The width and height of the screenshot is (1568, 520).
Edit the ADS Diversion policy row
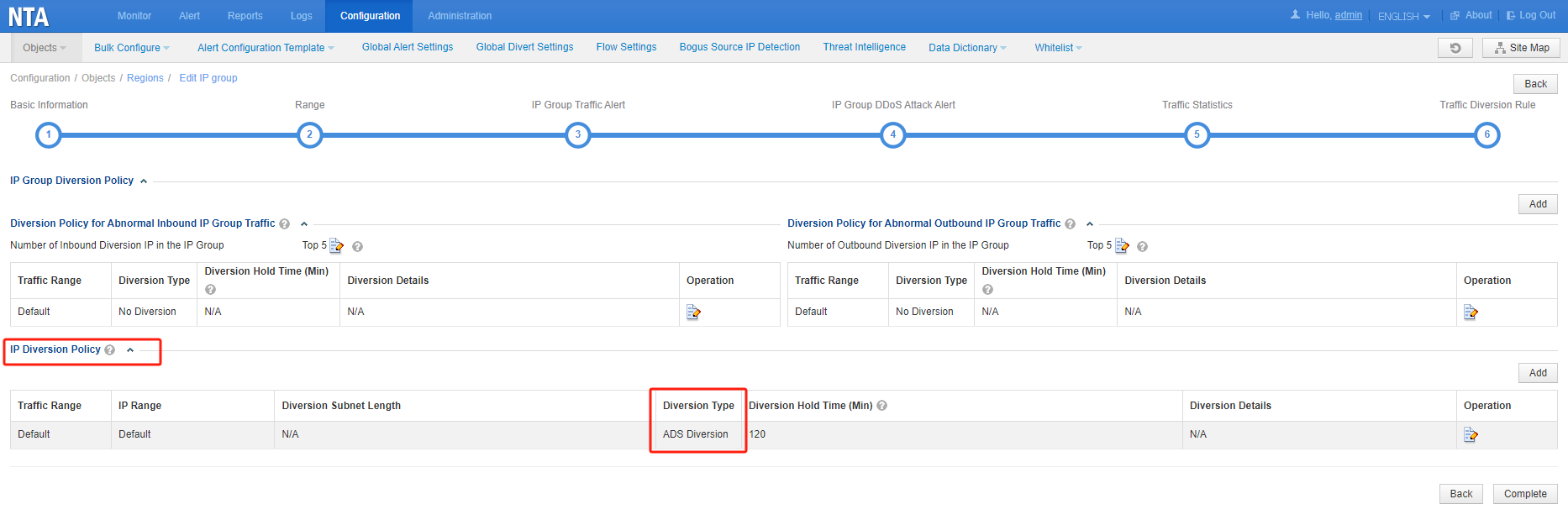tap(1471, 435)
